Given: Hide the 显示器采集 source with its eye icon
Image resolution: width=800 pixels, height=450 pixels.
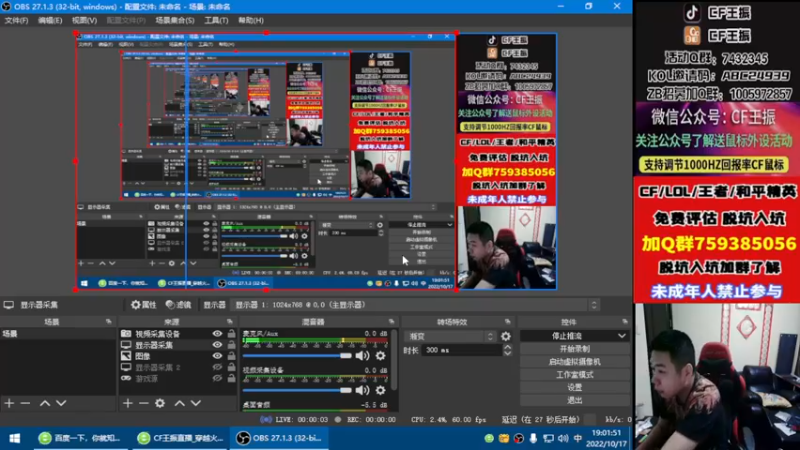Looking at the screenshot, I should point(217,345).
